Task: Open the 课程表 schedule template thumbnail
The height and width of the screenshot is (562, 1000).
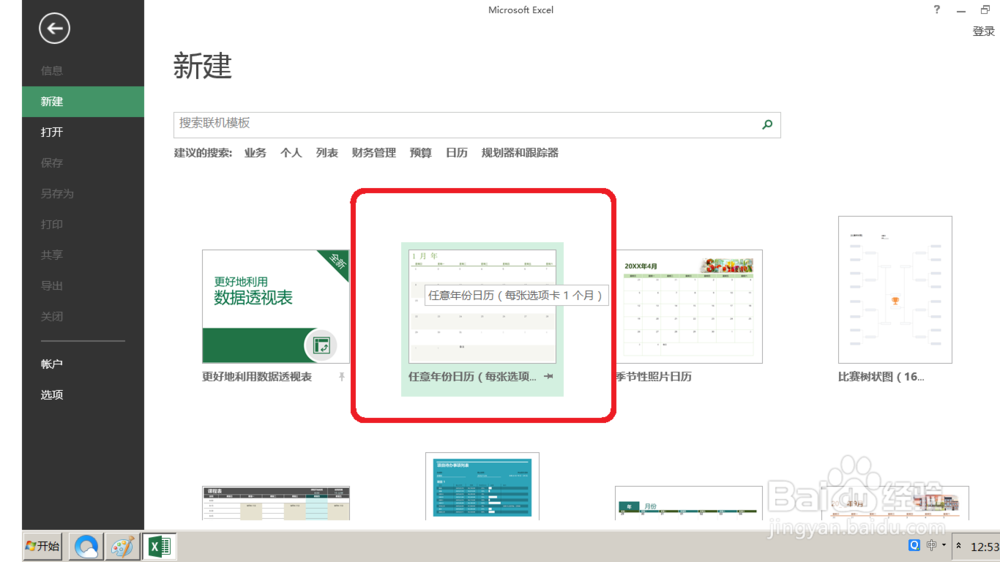Action: point(276,503)
